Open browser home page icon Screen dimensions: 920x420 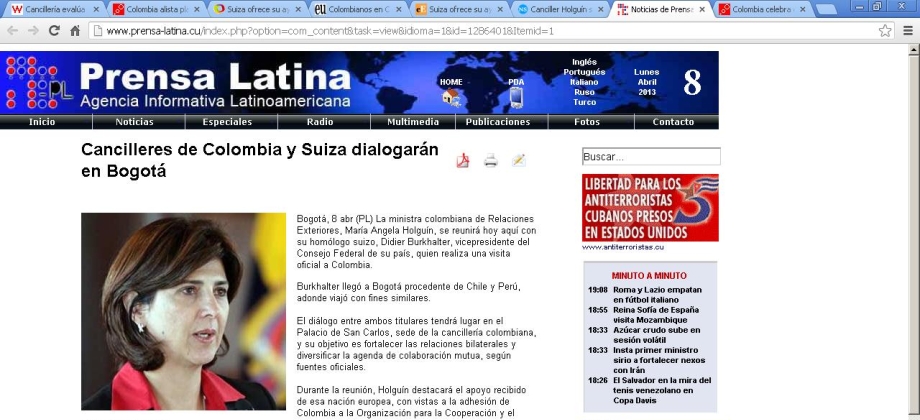75,31
